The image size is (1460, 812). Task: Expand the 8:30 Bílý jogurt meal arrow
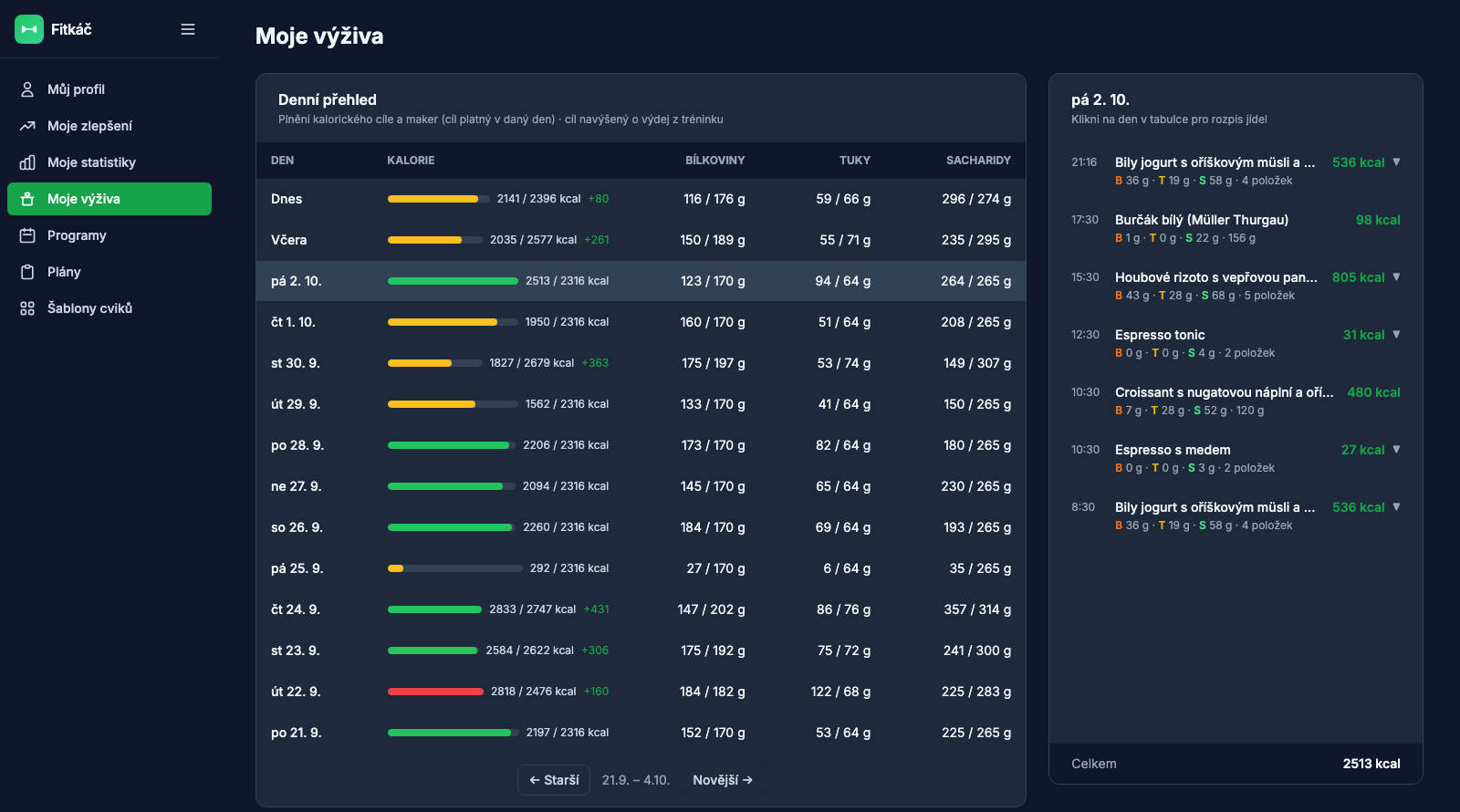(x=1396, y=507)
